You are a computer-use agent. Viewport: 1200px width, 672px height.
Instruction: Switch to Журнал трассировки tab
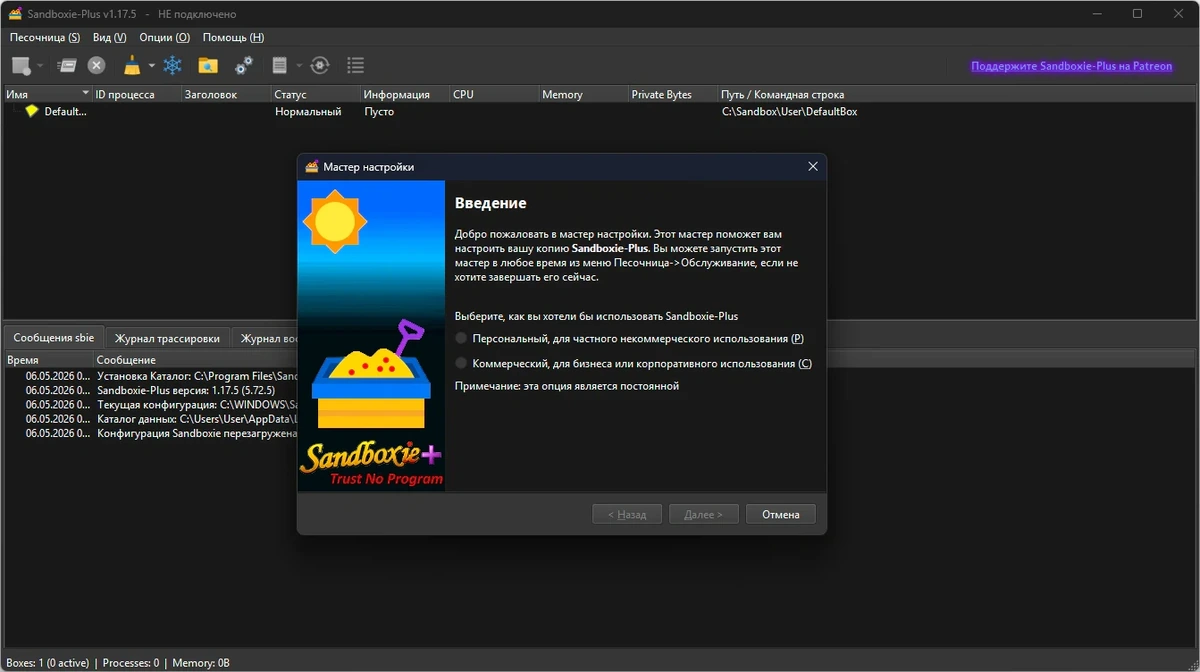click(x=167, y=339)
